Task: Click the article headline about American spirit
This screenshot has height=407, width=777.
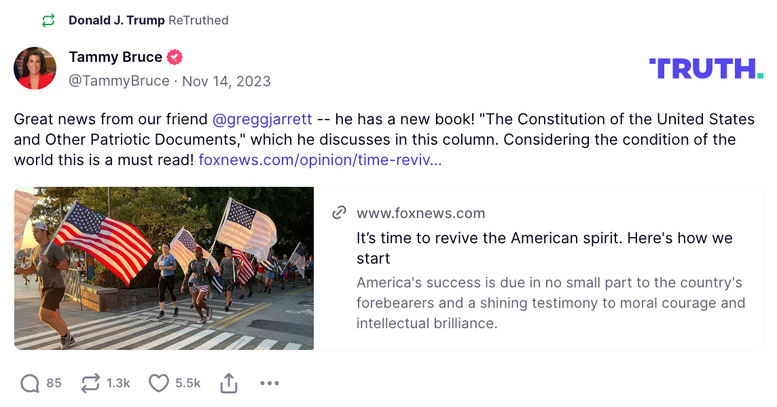Action: point(545,248)
